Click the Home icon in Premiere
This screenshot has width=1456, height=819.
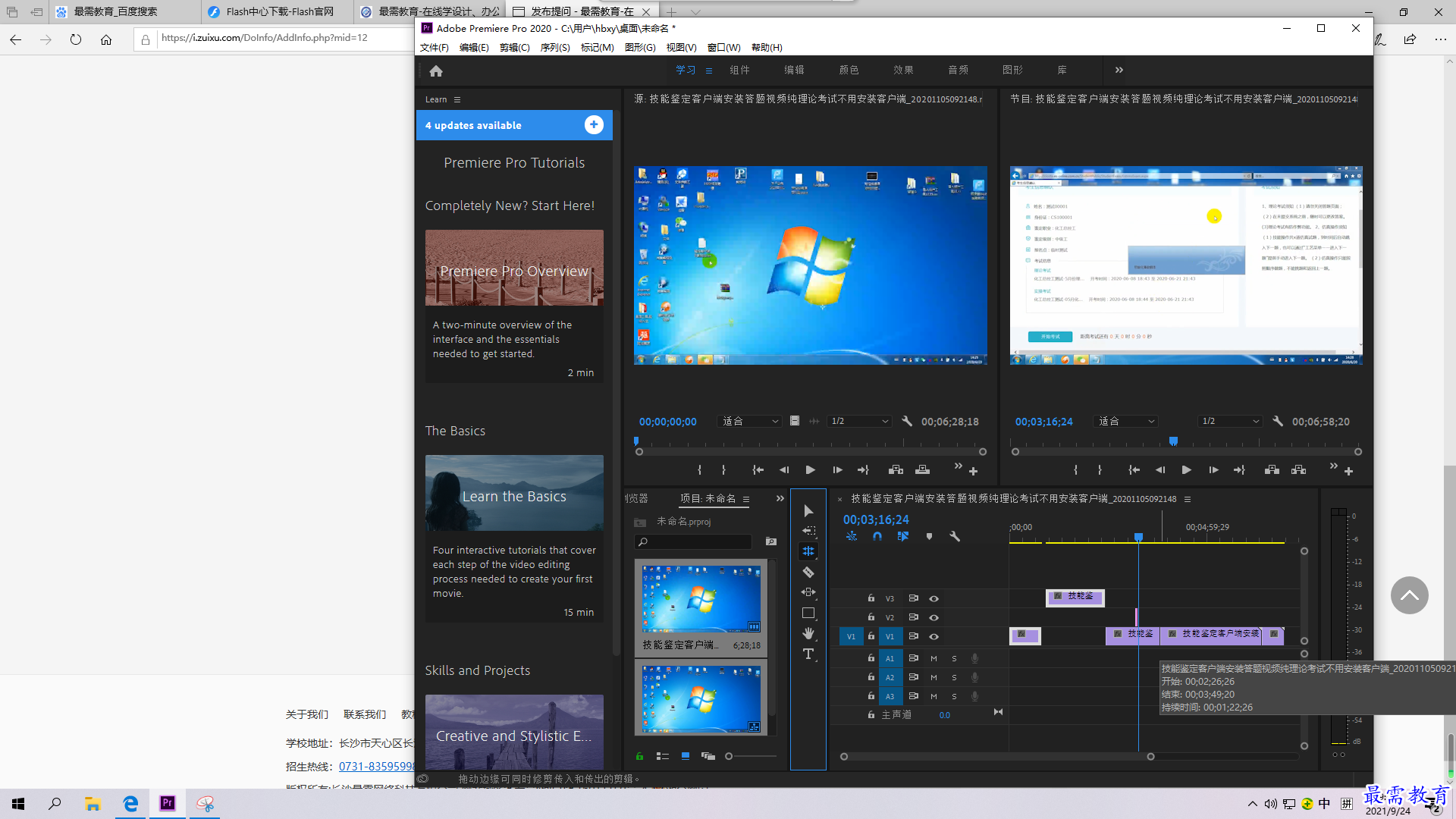click(435, 71)
